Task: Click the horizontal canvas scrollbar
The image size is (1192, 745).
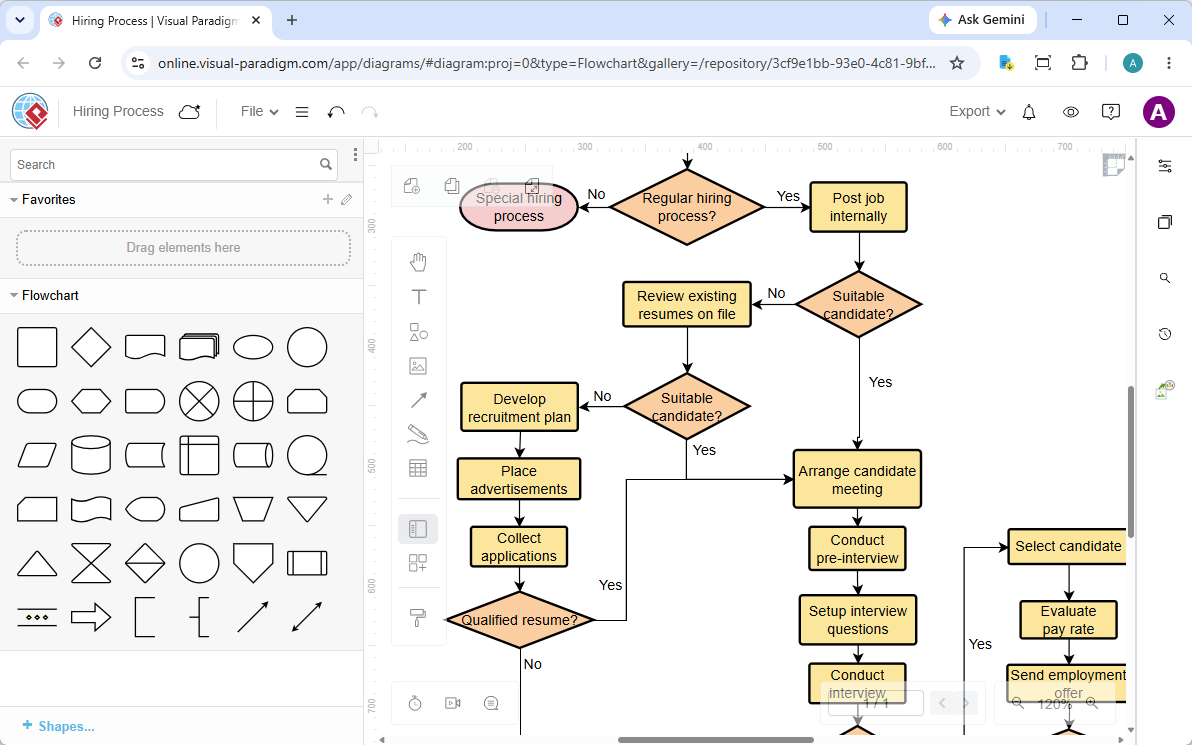Action: 715,739
